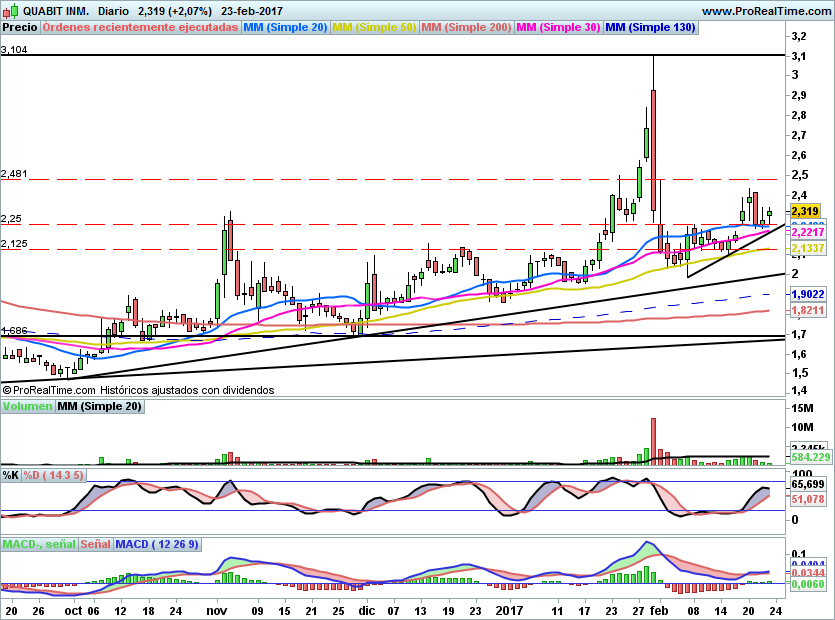Click the 1,686 support level label
835x620 pixels.
[14, 330]
